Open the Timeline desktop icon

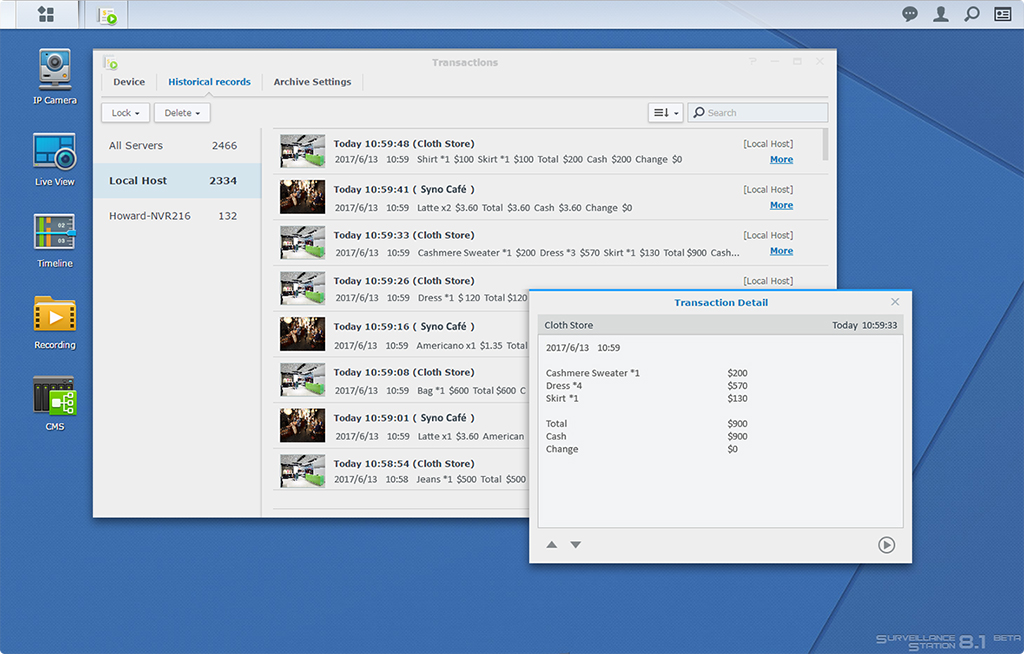point(54,236)
